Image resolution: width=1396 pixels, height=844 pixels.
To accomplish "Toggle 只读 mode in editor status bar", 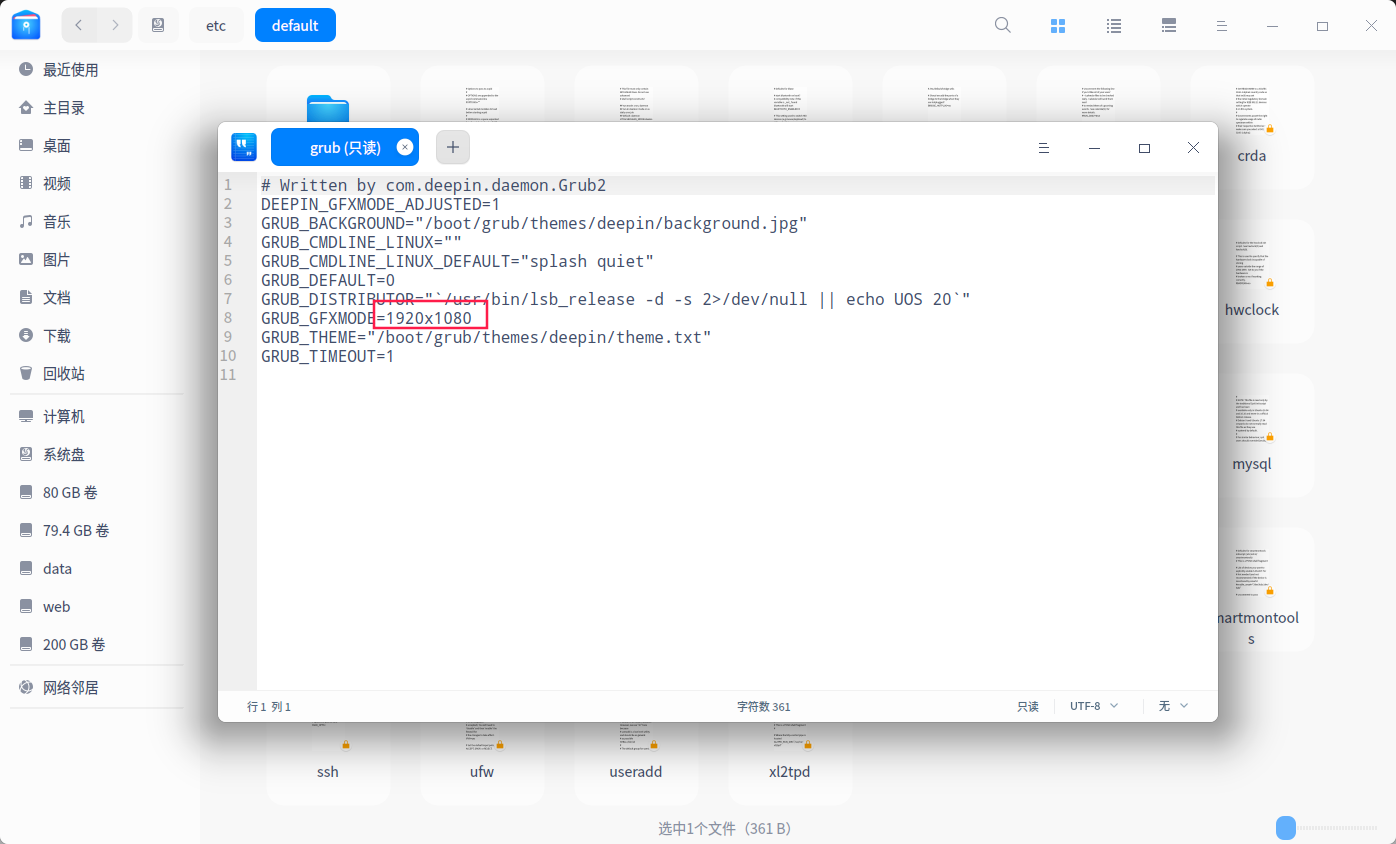I will coord(1027,706).
